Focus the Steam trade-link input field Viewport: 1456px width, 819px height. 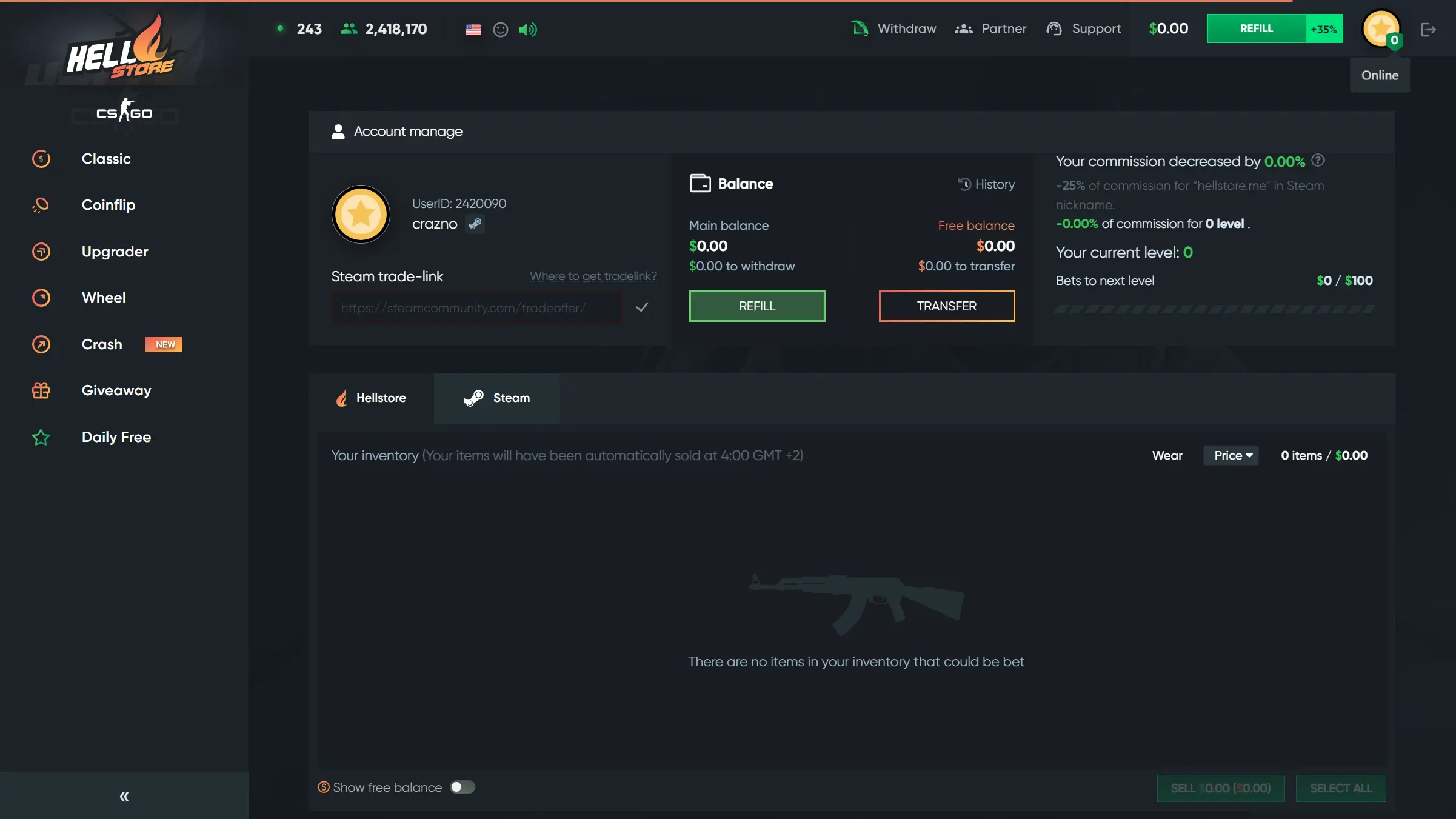coord(476,307)
